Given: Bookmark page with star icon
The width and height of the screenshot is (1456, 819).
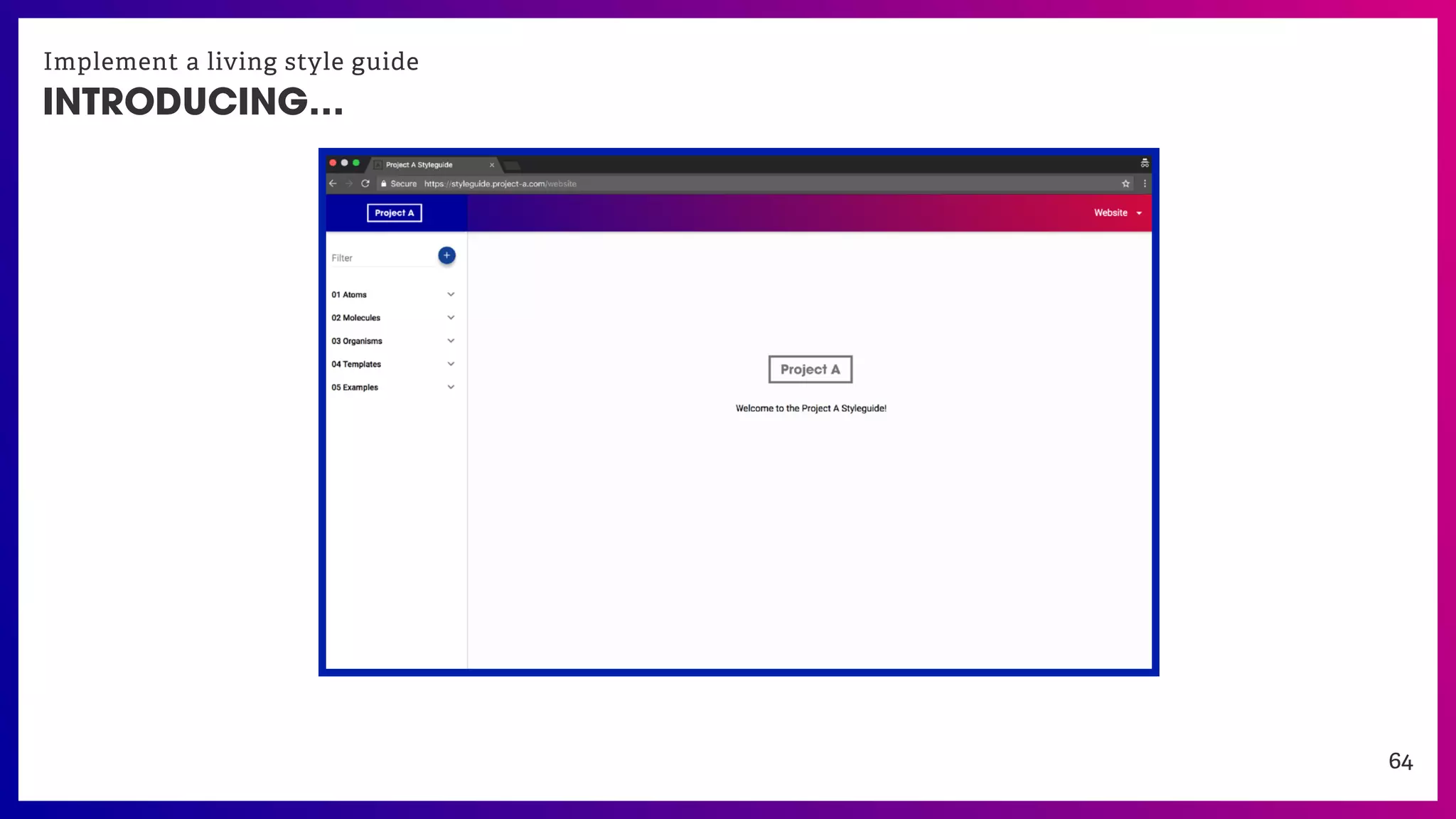Looking at the screenshot, I should coord(1125,183).
